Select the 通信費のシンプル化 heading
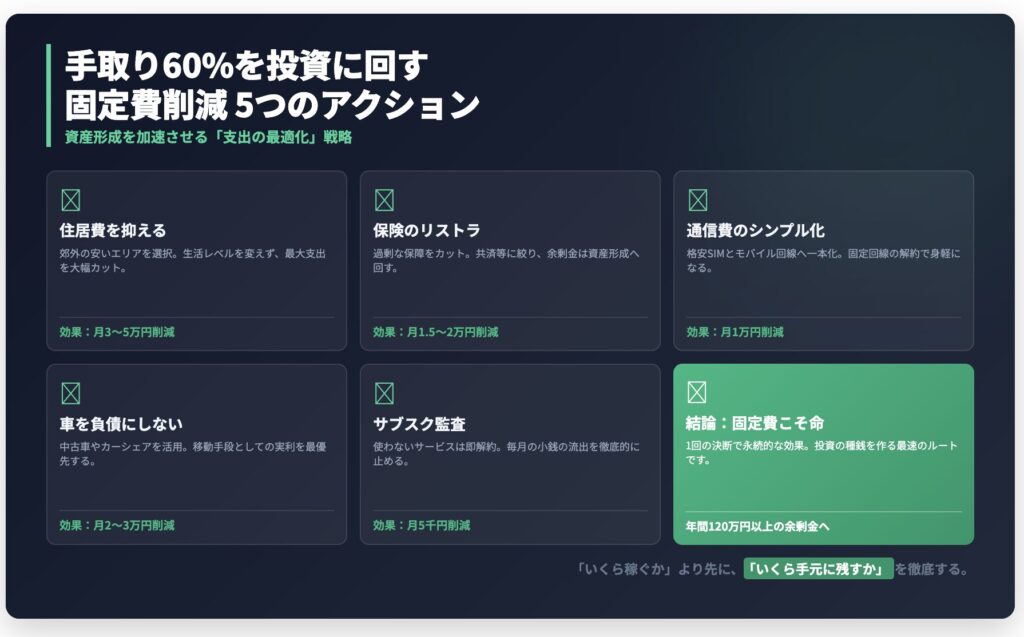The height and width of the screenshot is (637, 1024). (x=755, y=231)
